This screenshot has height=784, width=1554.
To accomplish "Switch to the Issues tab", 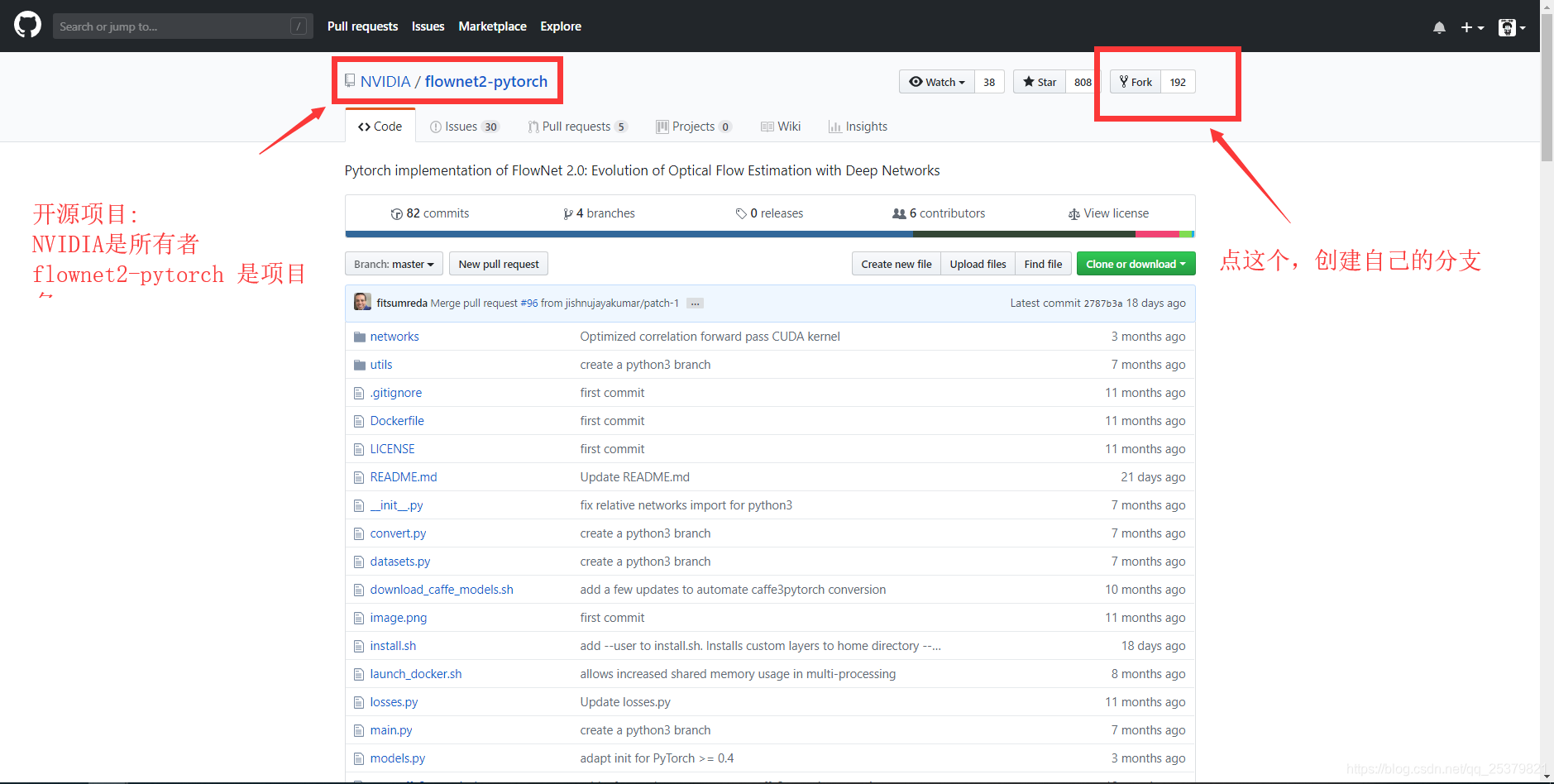I will point(464,127).
